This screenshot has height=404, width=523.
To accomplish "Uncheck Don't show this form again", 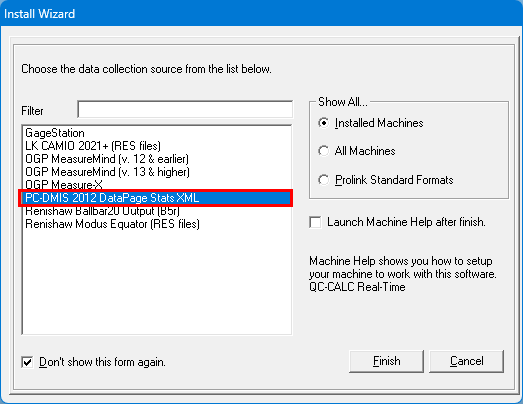I will click(x=27, y=362).
